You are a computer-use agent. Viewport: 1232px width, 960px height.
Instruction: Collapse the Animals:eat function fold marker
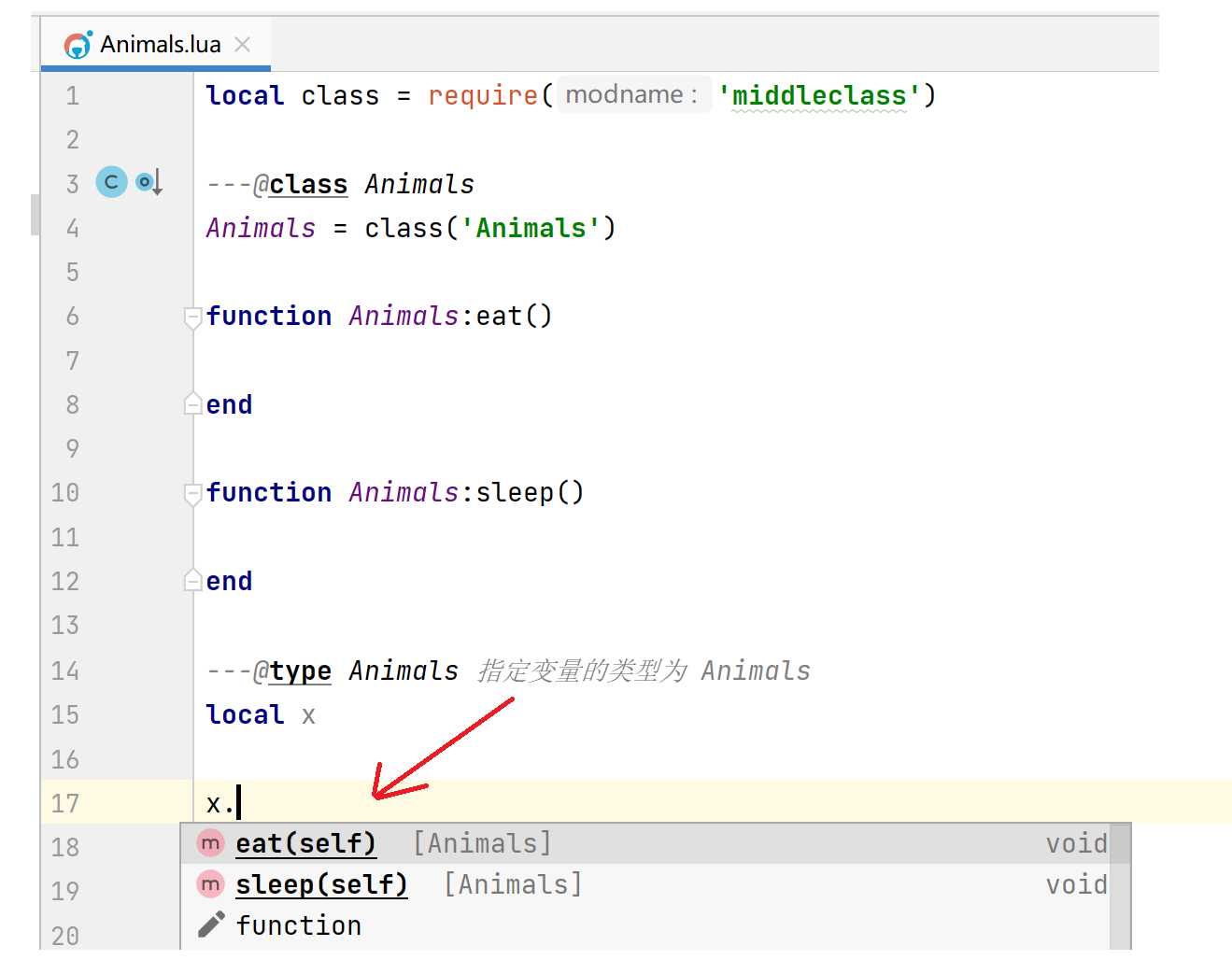coord(192,318)
